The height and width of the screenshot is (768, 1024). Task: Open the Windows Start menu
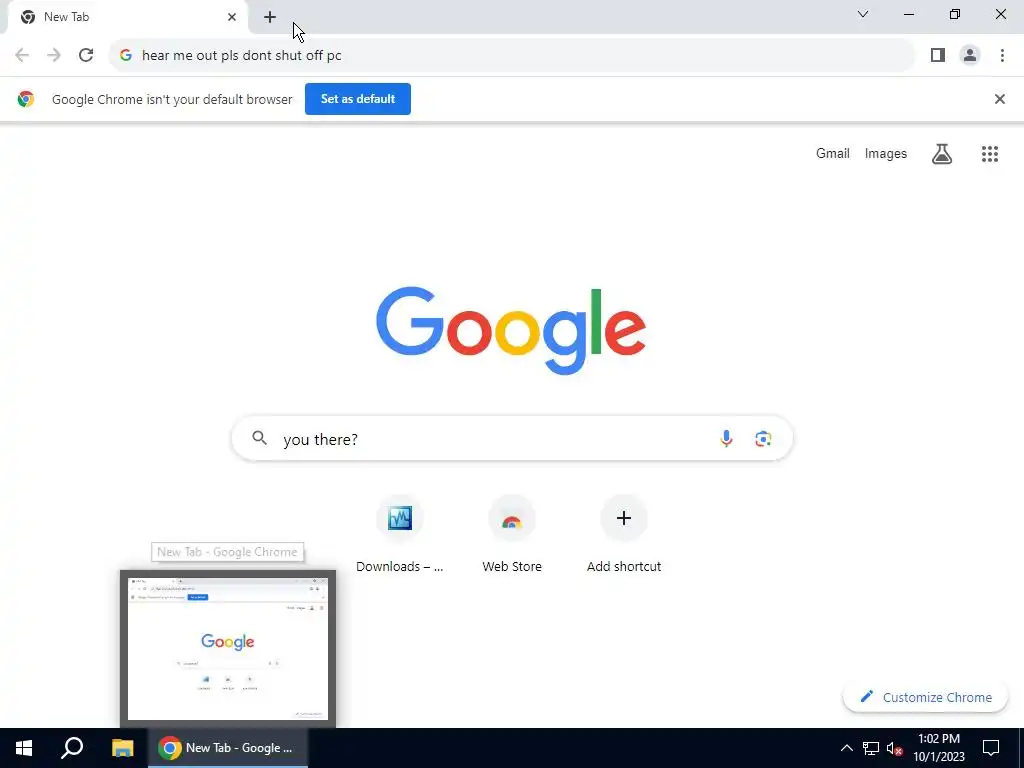(x=24, y=748)
